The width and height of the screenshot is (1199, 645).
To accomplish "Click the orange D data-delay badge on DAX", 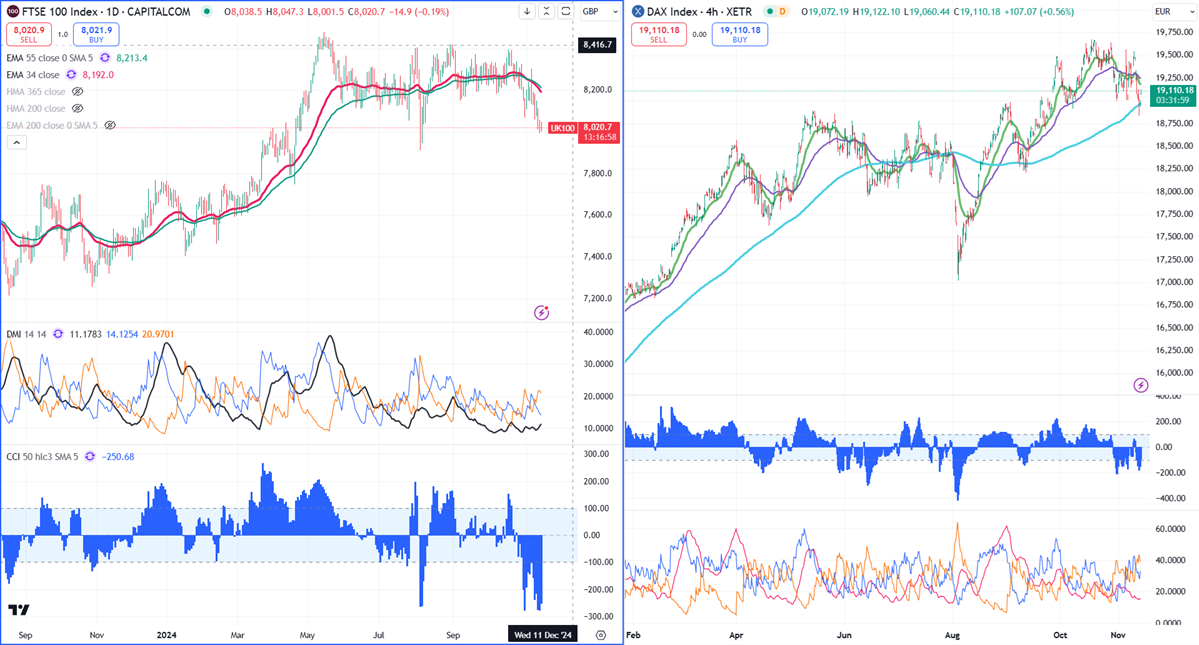I will pos(782,11).
